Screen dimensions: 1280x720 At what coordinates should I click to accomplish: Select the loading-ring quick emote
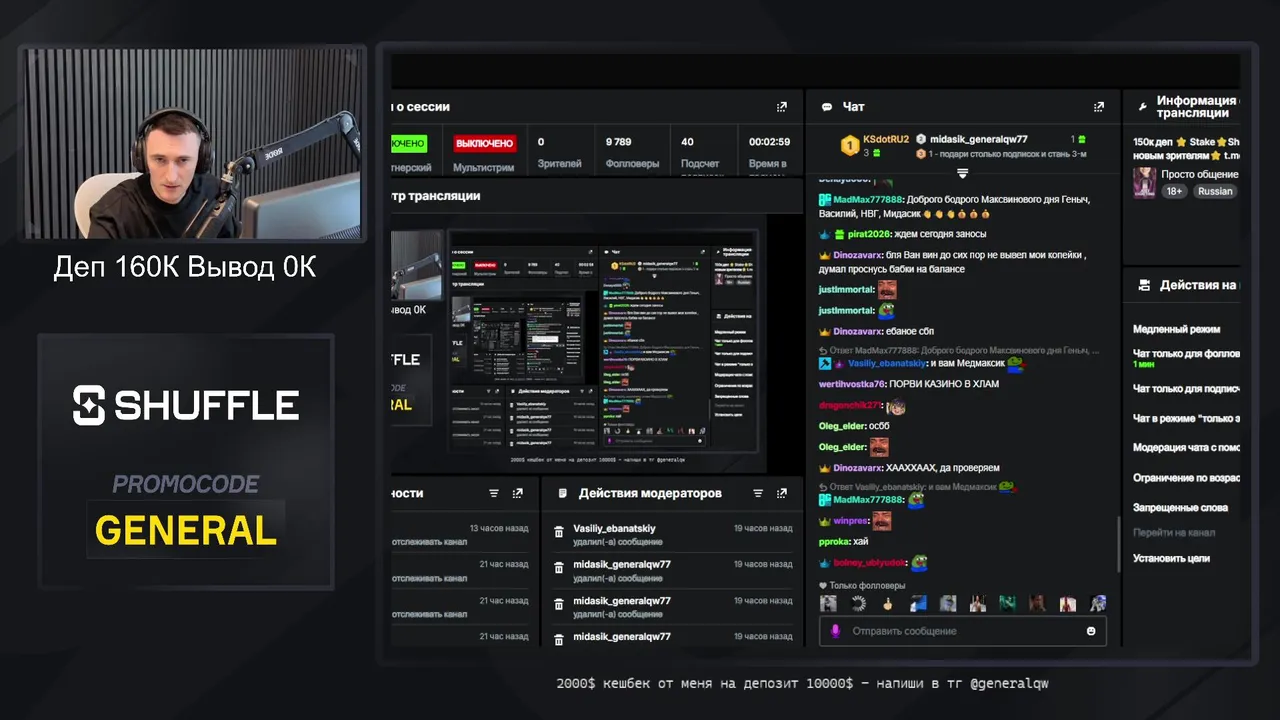[x=858, y=603]
